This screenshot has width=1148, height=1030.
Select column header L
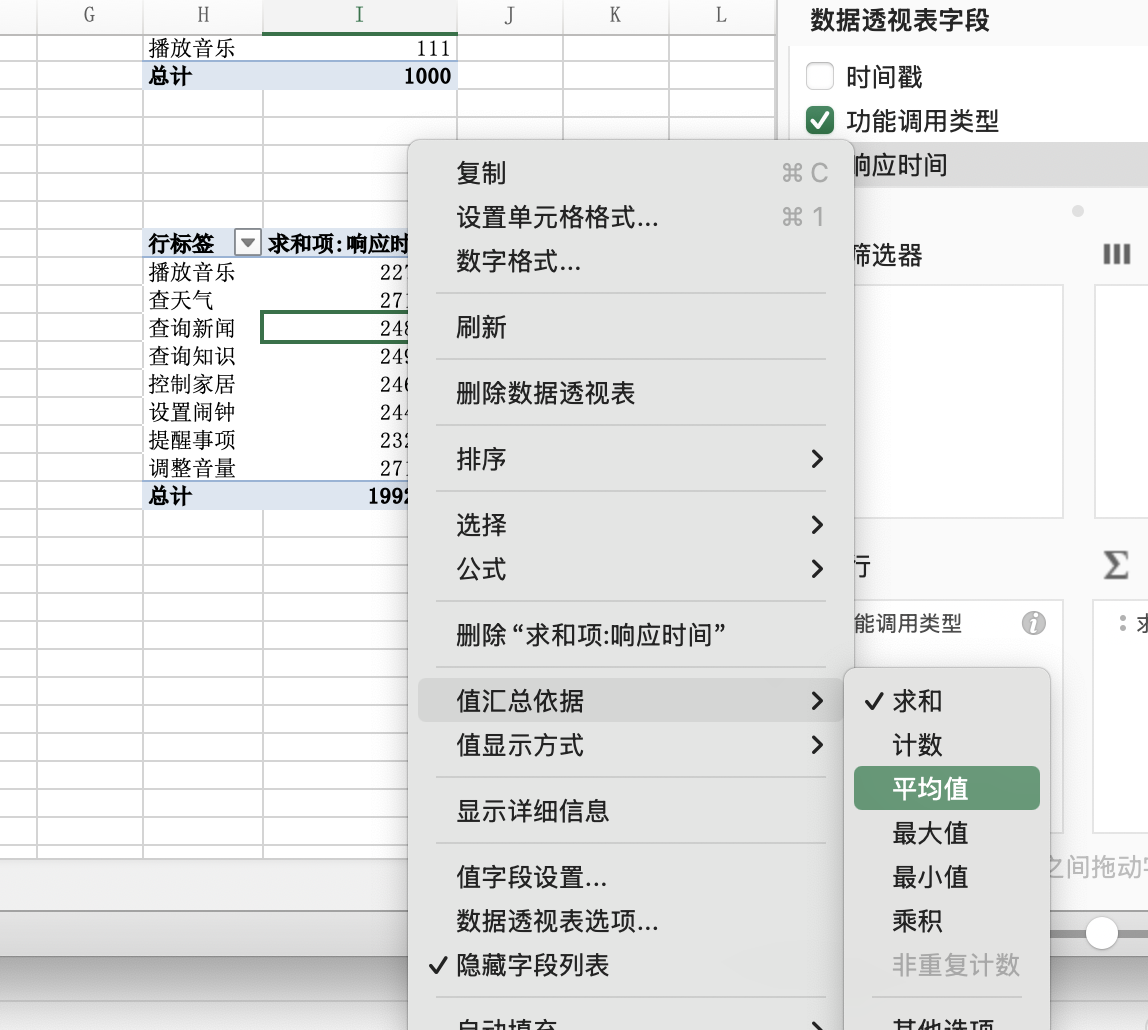721,15
